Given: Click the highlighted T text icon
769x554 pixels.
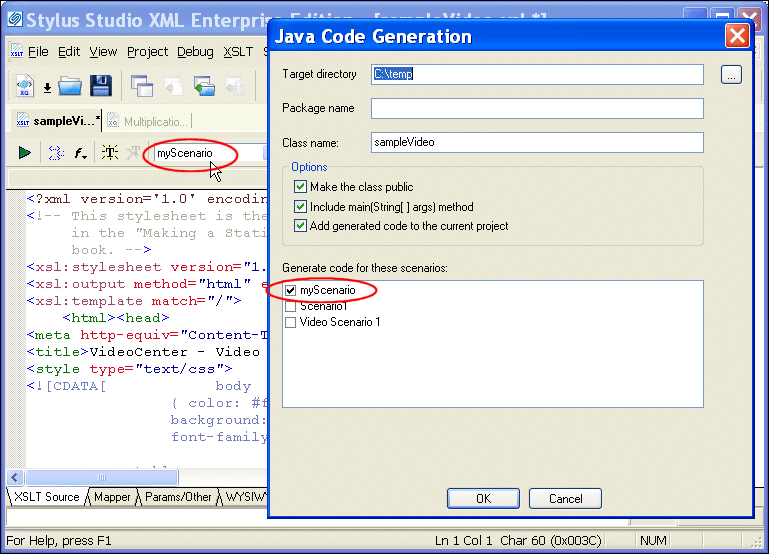Looking at the screenshot, I should point(109,153).
